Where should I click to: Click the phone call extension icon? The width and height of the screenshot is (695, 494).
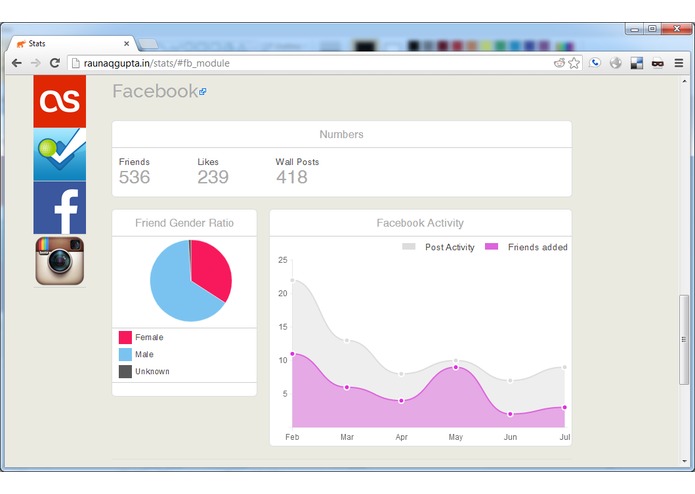coord(595,63)
